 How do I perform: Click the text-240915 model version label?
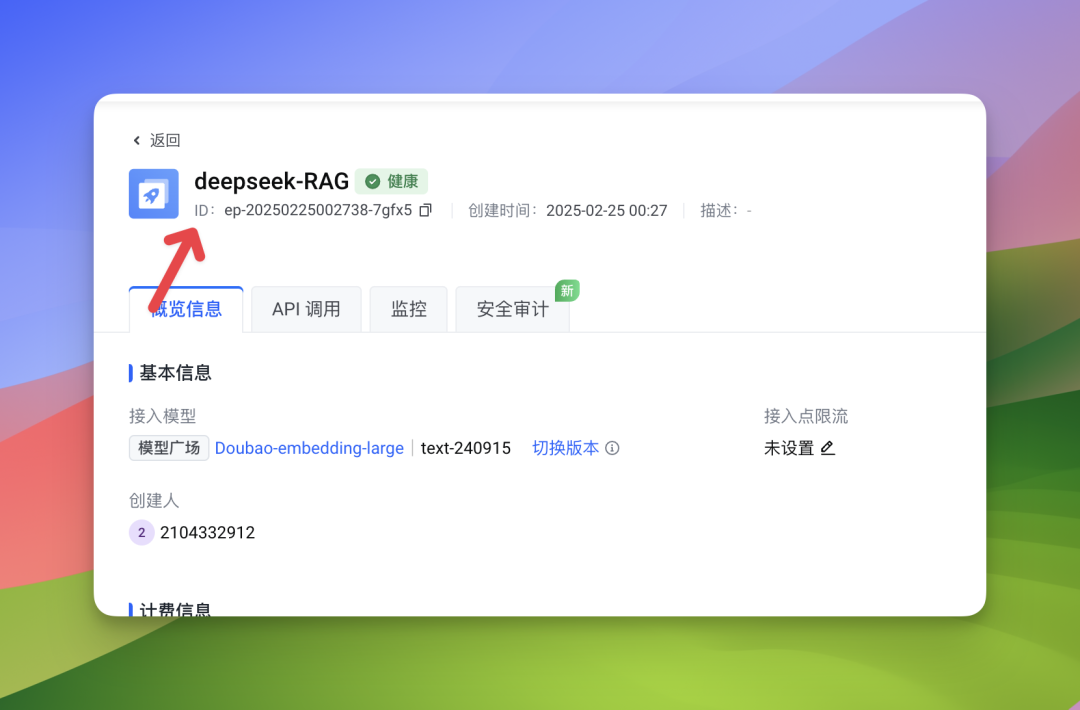coord(465,448)
